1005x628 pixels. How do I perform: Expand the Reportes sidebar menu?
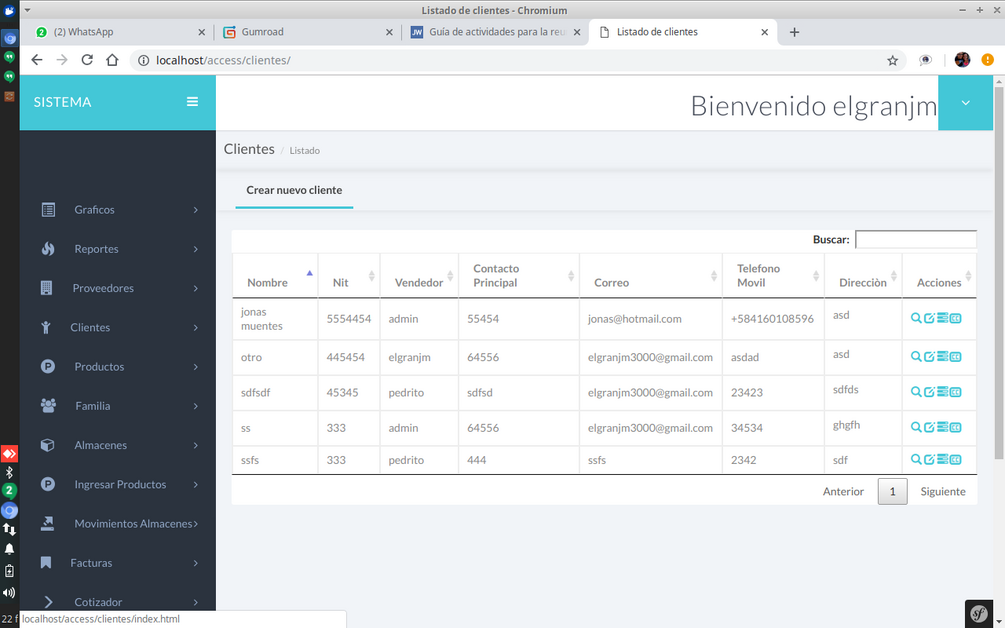click(x=118, y=249)
